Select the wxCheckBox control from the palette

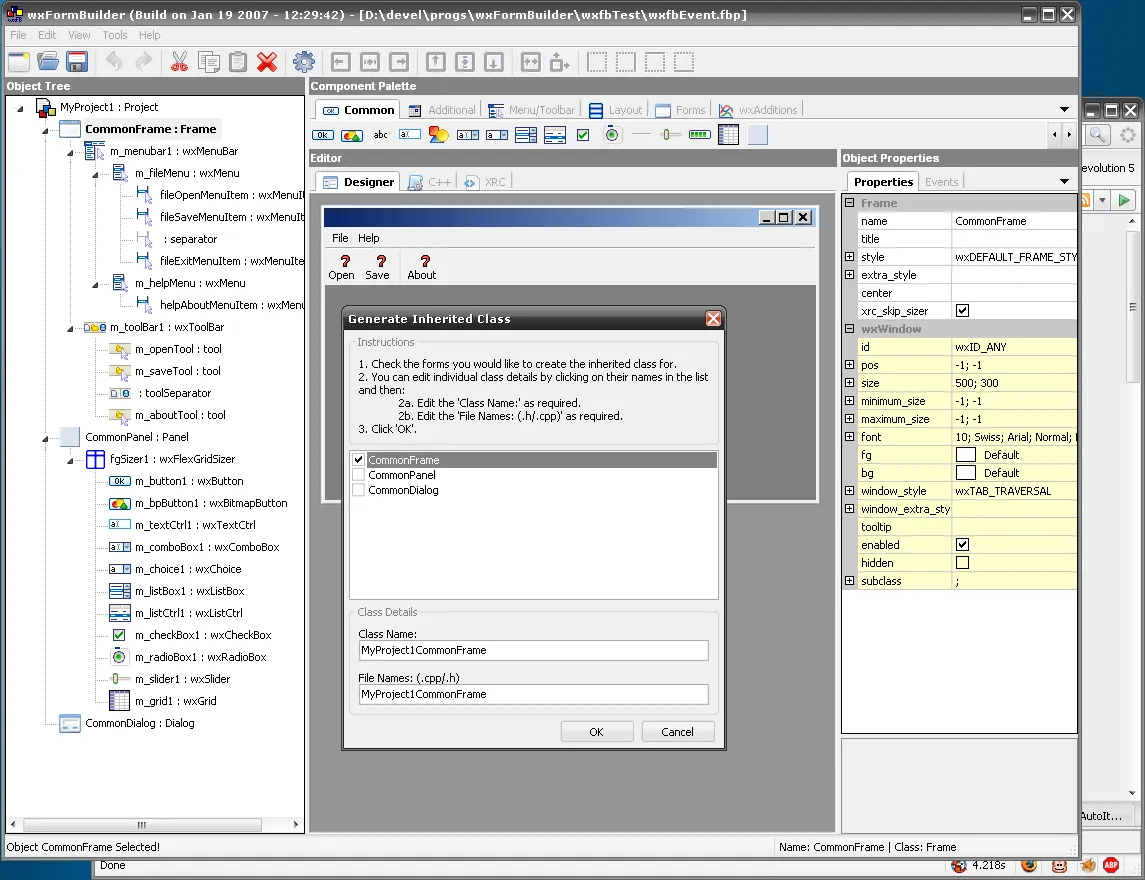click(583, 133)
